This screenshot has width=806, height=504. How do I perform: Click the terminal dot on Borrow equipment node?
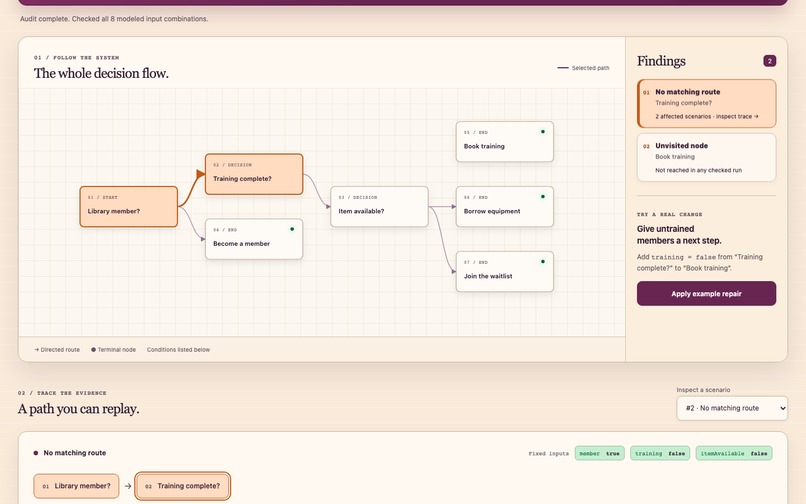click(542, 196)
